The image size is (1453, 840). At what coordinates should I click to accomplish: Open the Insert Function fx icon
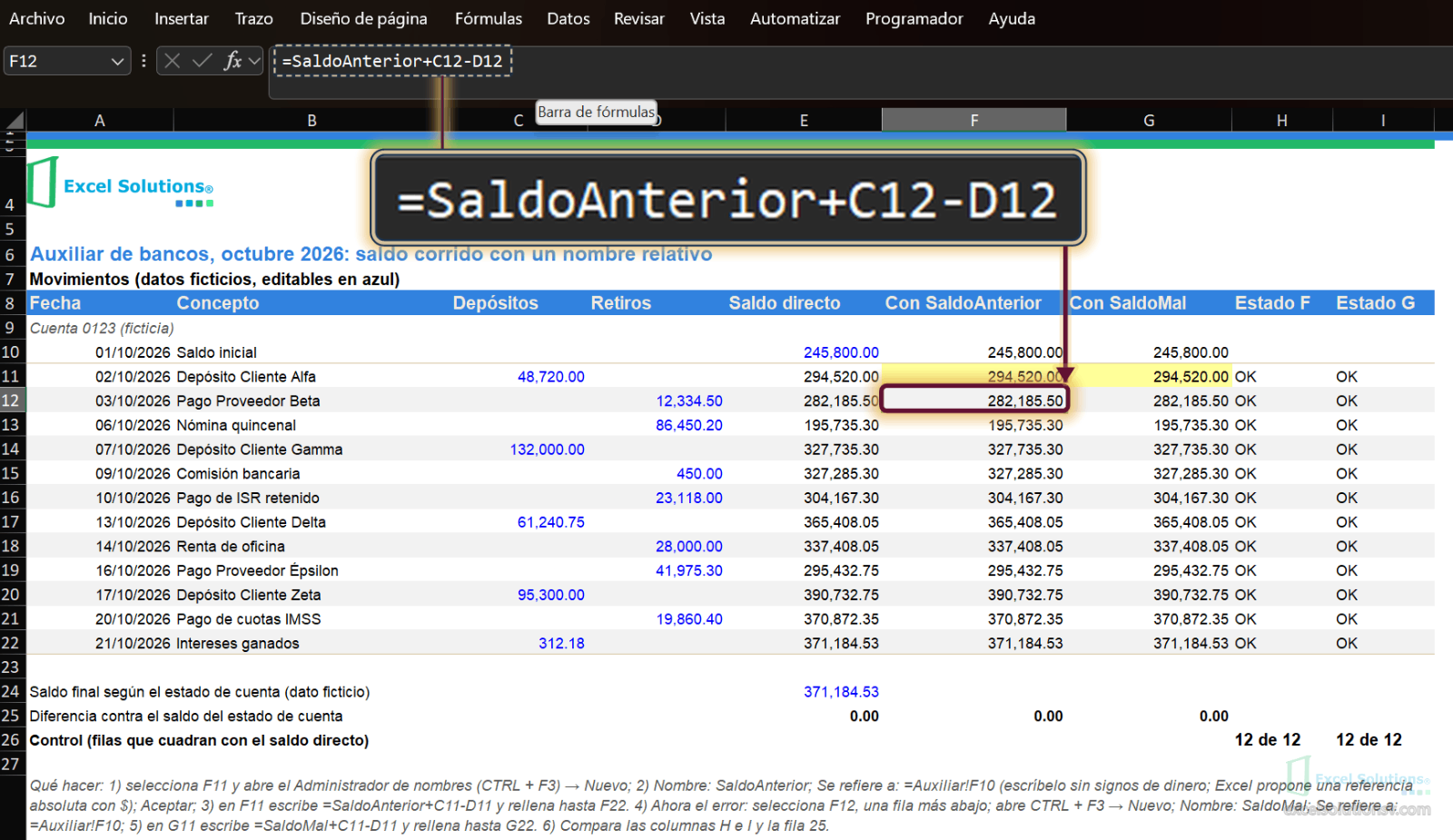(x=232, y=61)
